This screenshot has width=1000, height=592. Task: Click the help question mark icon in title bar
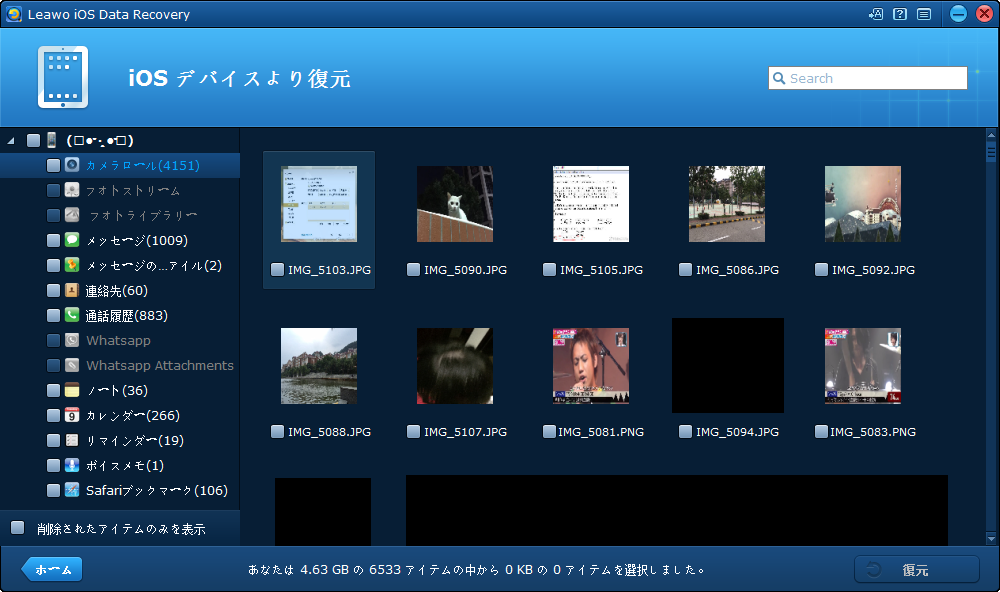point(900,14)
